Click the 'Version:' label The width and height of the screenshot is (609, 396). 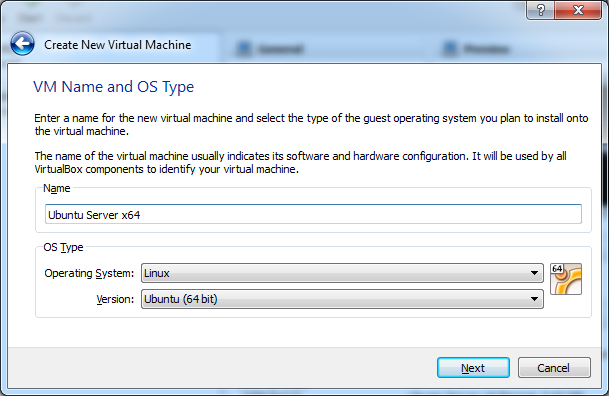tap(115, 299)
